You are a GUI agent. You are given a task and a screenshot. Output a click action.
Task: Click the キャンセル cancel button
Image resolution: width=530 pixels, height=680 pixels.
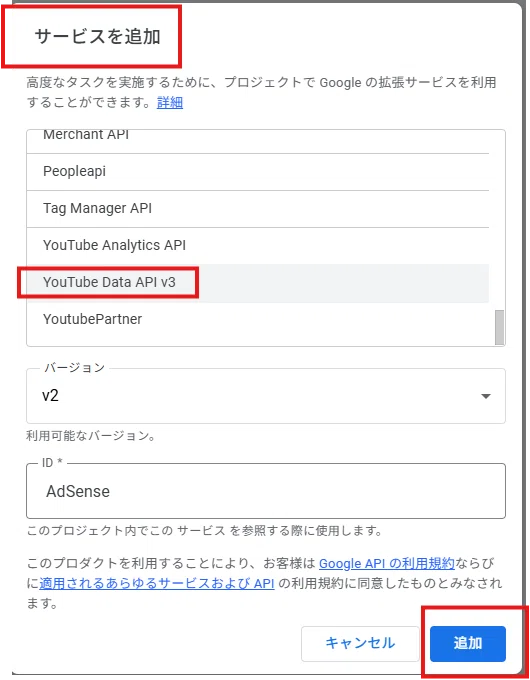point(360,643)
